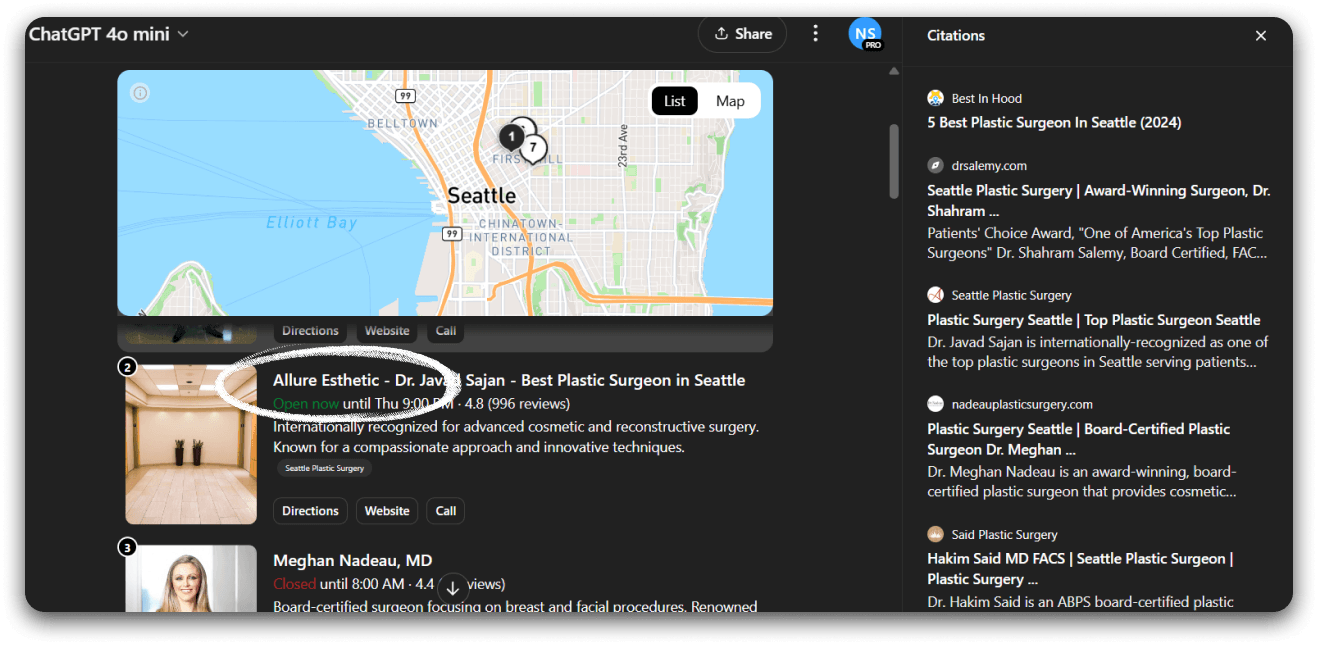The image size is (1318, 645).
Task: Click the Best In Hood source icon
Action: 935,98
